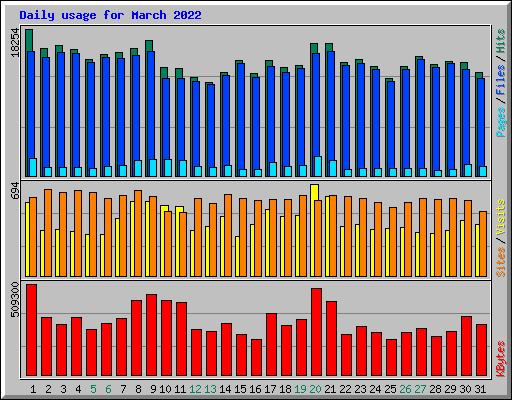
Task: Click green weekend day label 20
Action: [x=315, y=389]
